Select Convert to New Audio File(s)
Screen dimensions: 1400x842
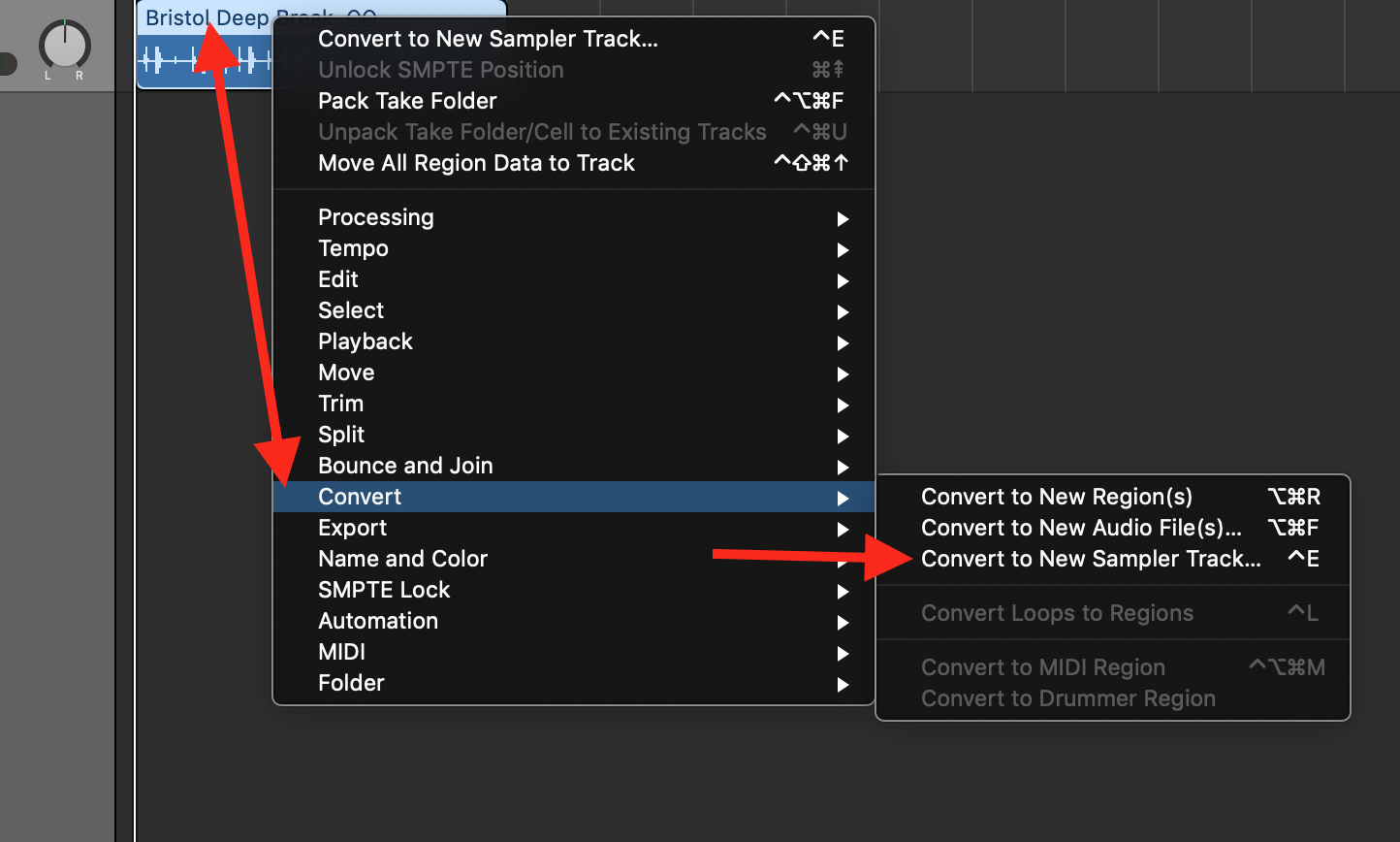coord(1080,528)
